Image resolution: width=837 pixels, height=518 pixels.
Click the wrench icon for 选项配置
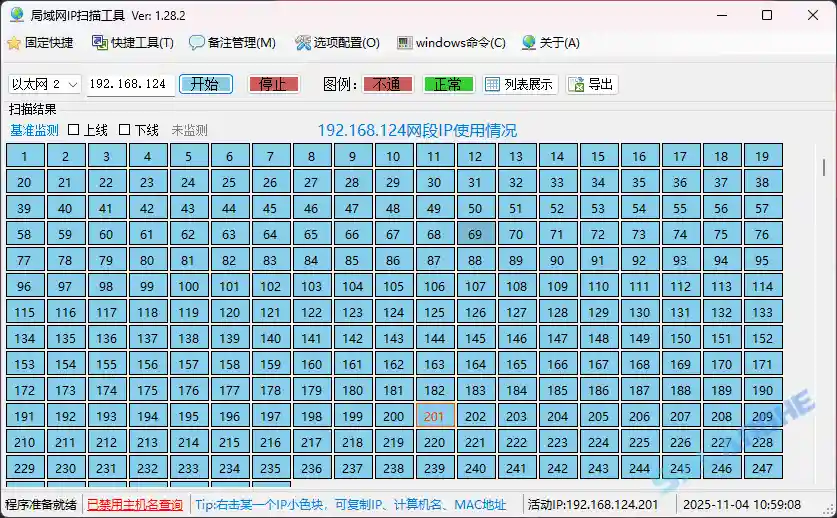tap(303, 43)
